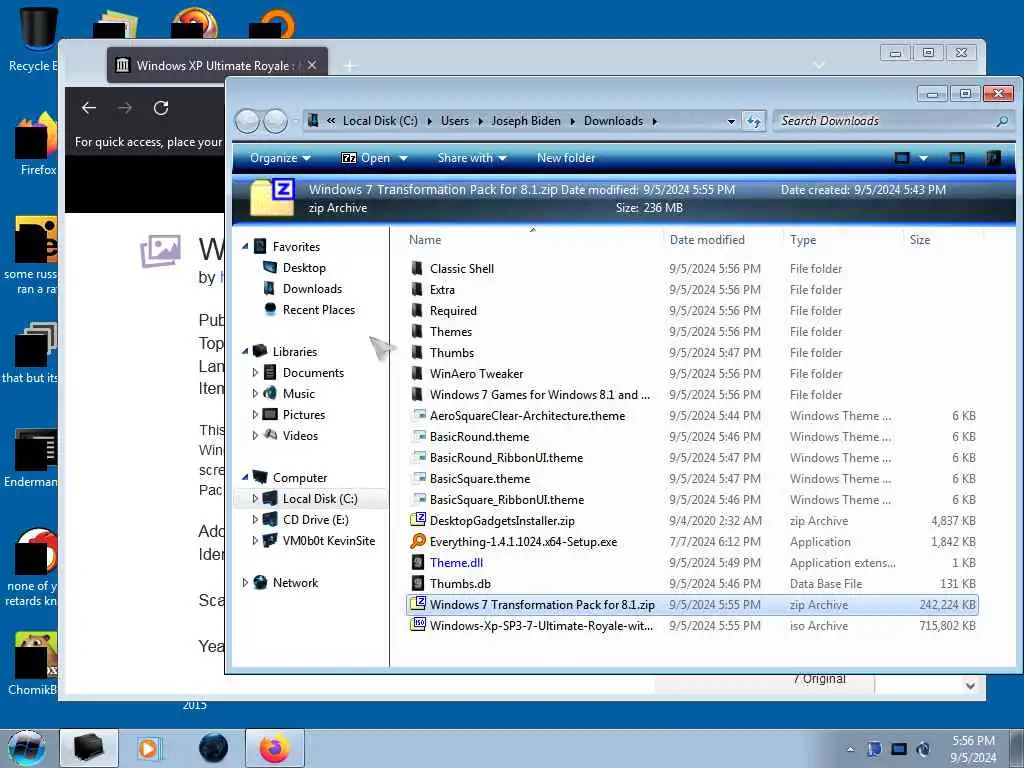Click the Open button in toolbar

point(366,158)
